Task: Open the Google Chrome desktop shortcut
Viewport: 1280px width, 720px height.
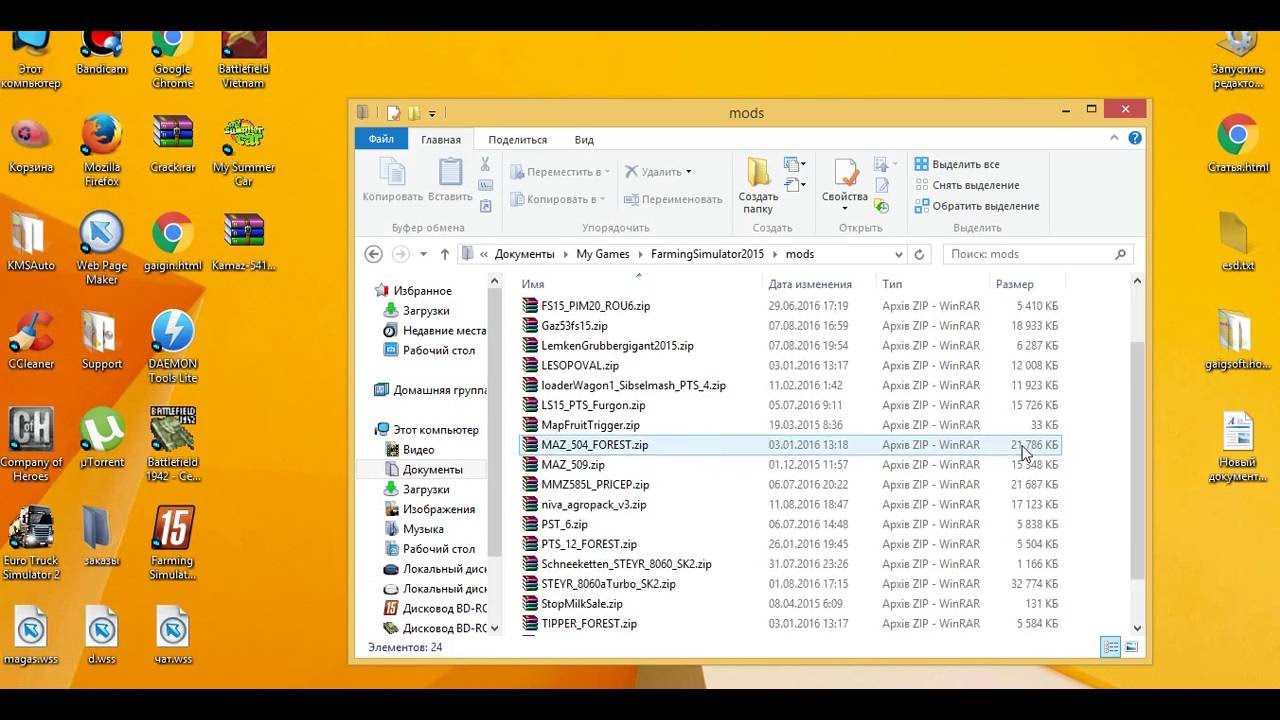Action: [172, 59]
